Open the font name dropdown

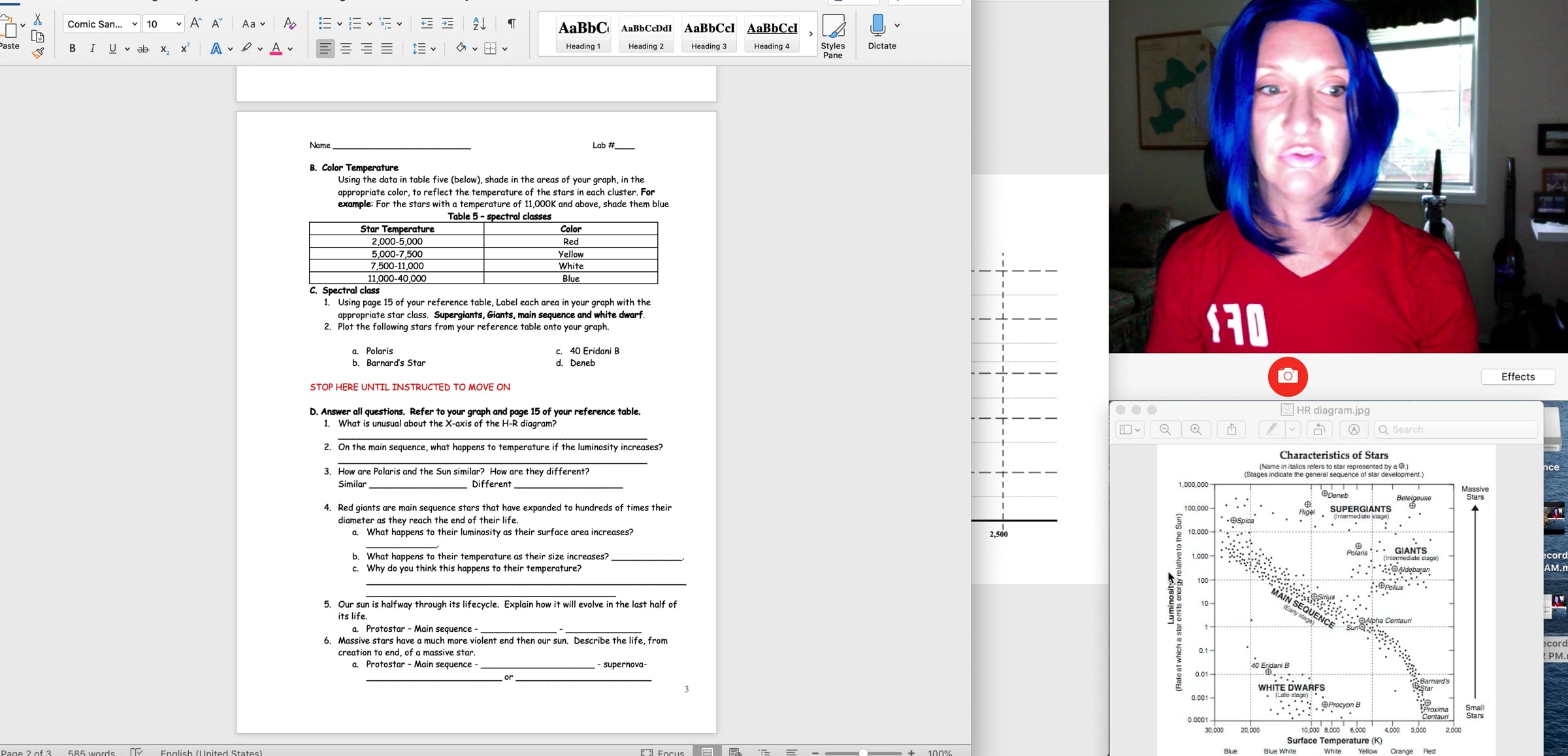click(x=135, y=24)
